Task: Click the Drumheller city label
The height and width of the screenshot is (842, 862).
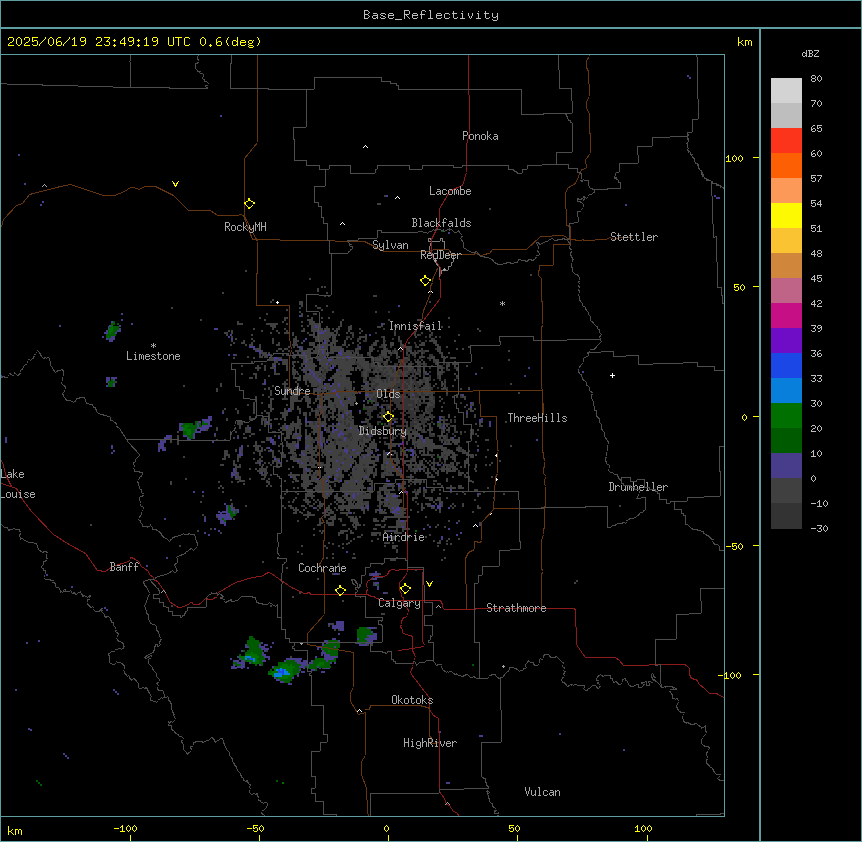Action: tap(638, 487)
